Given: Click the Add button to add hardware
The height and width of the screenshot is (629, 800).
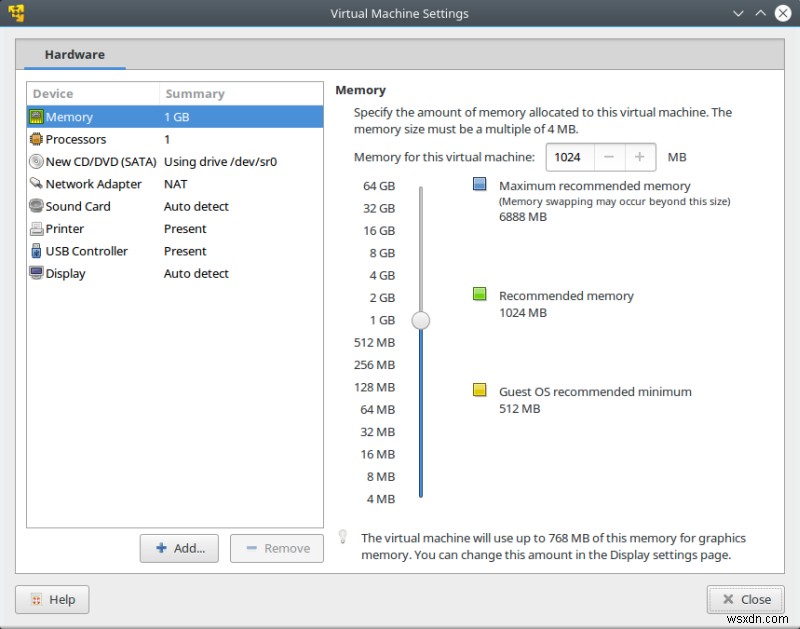Looking at the screenshot, I should pos(179,548).
